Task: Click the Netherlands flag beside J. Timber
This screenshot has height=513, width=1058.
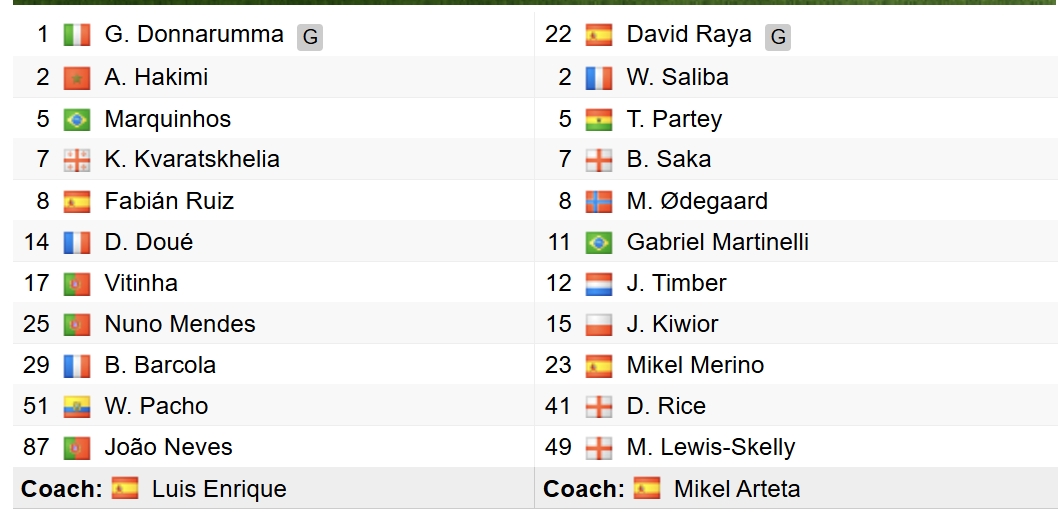Action: (598, 283)
